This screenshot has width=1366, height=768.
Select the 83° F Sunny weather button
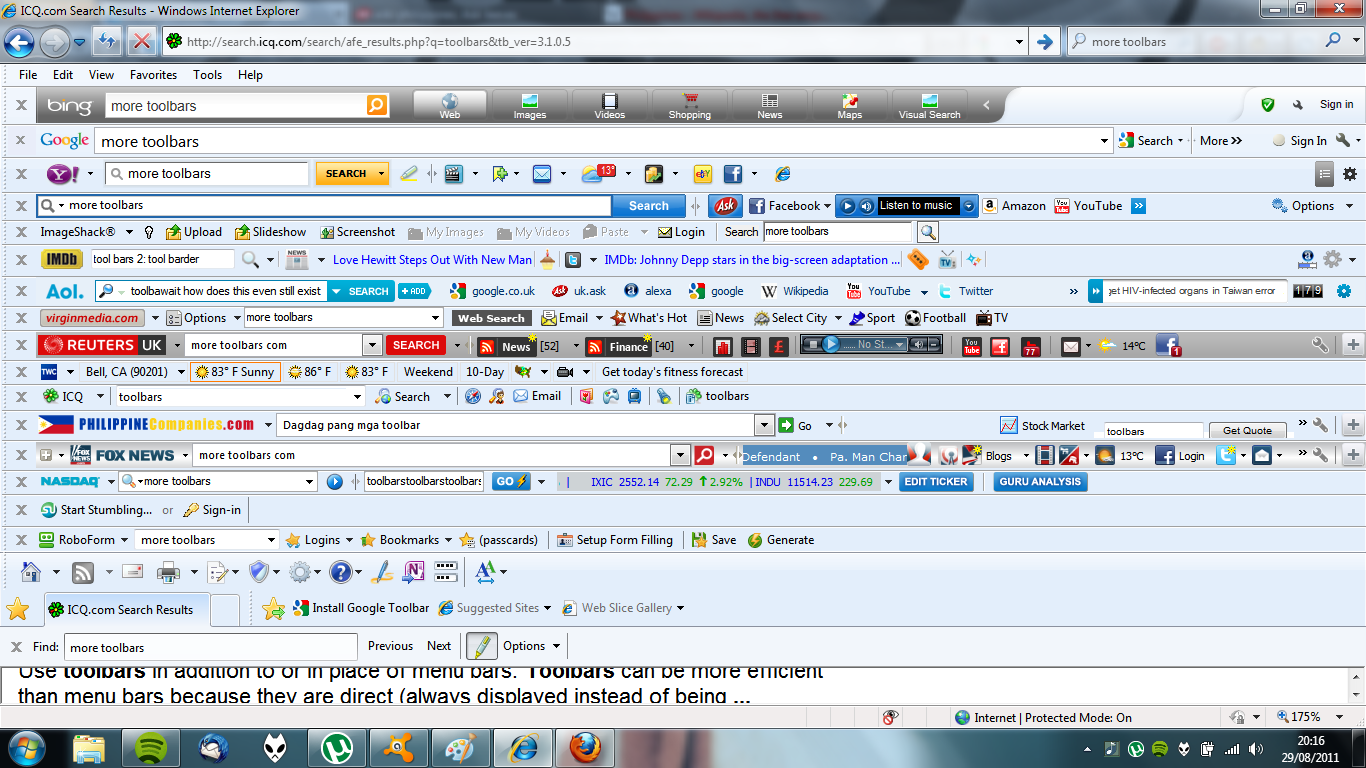tap(235, 372)
